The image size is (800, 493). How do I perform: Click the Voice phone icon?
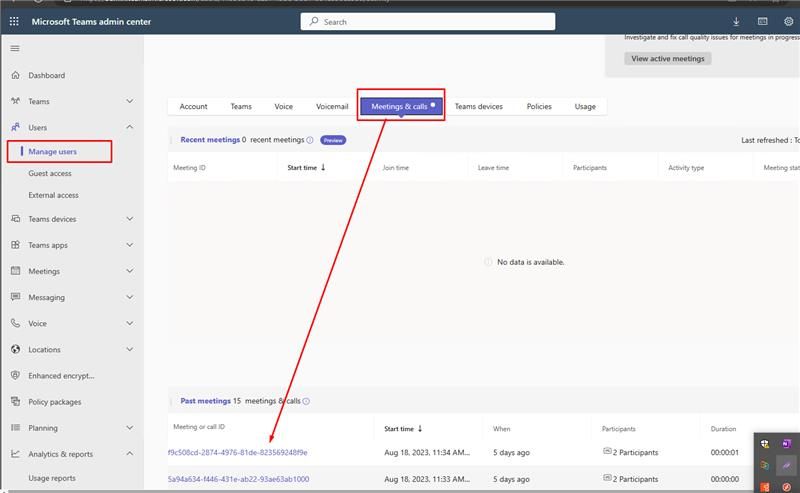point(15,323)
